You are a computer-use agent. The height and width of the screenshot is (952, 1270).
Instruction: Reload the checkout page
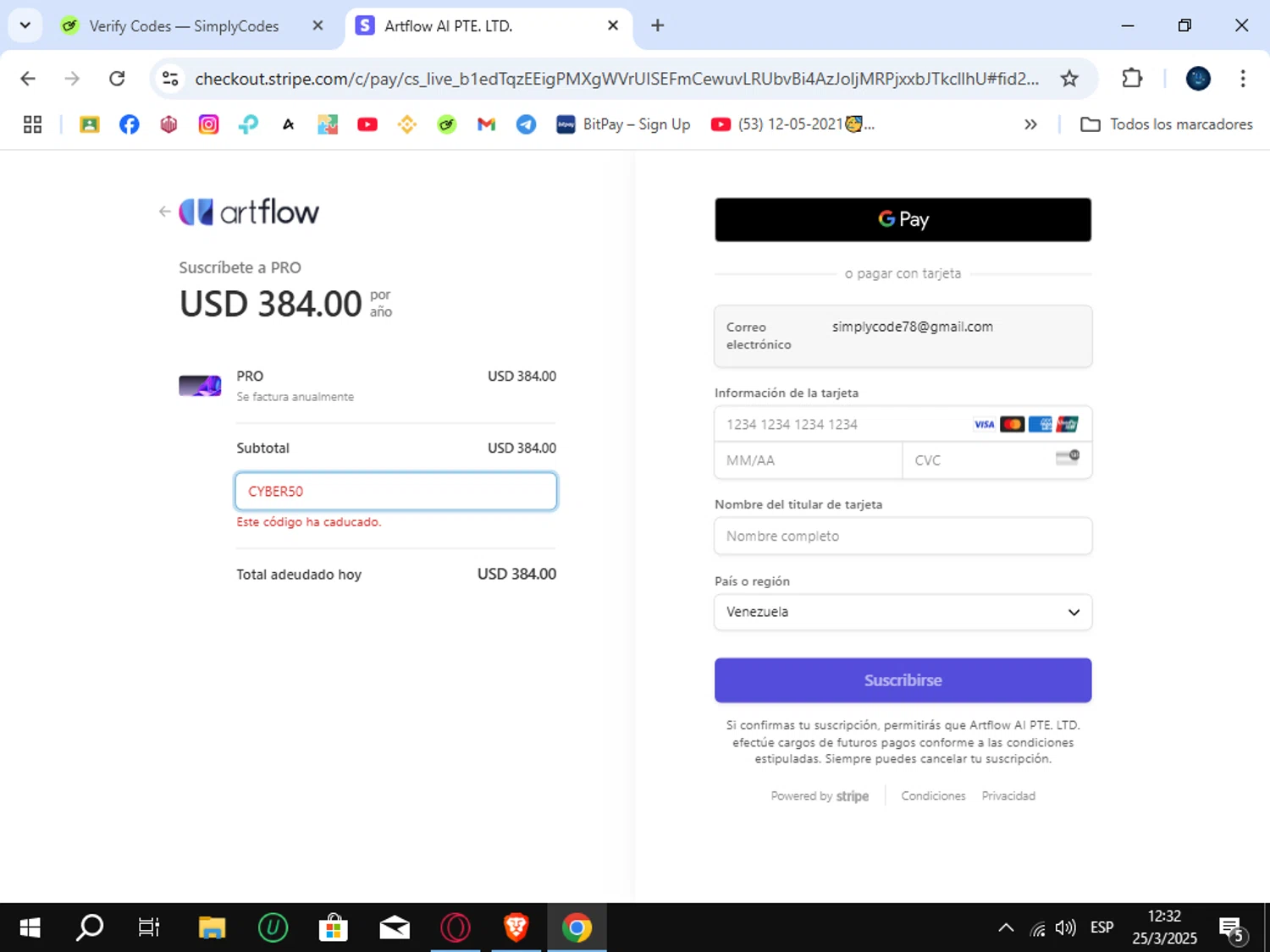click(117, 79)
